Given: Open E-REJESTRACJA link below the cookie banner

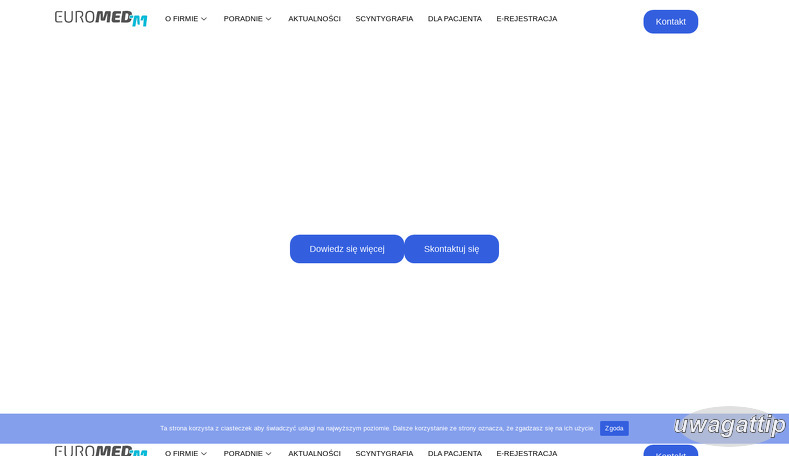Looking at the screenshot, I should pos(526,453).
